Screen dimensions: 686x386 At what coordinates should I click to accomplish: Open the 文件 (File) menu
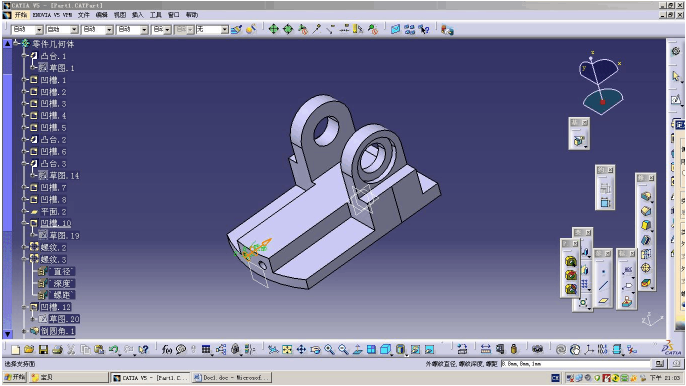point(84,15)
